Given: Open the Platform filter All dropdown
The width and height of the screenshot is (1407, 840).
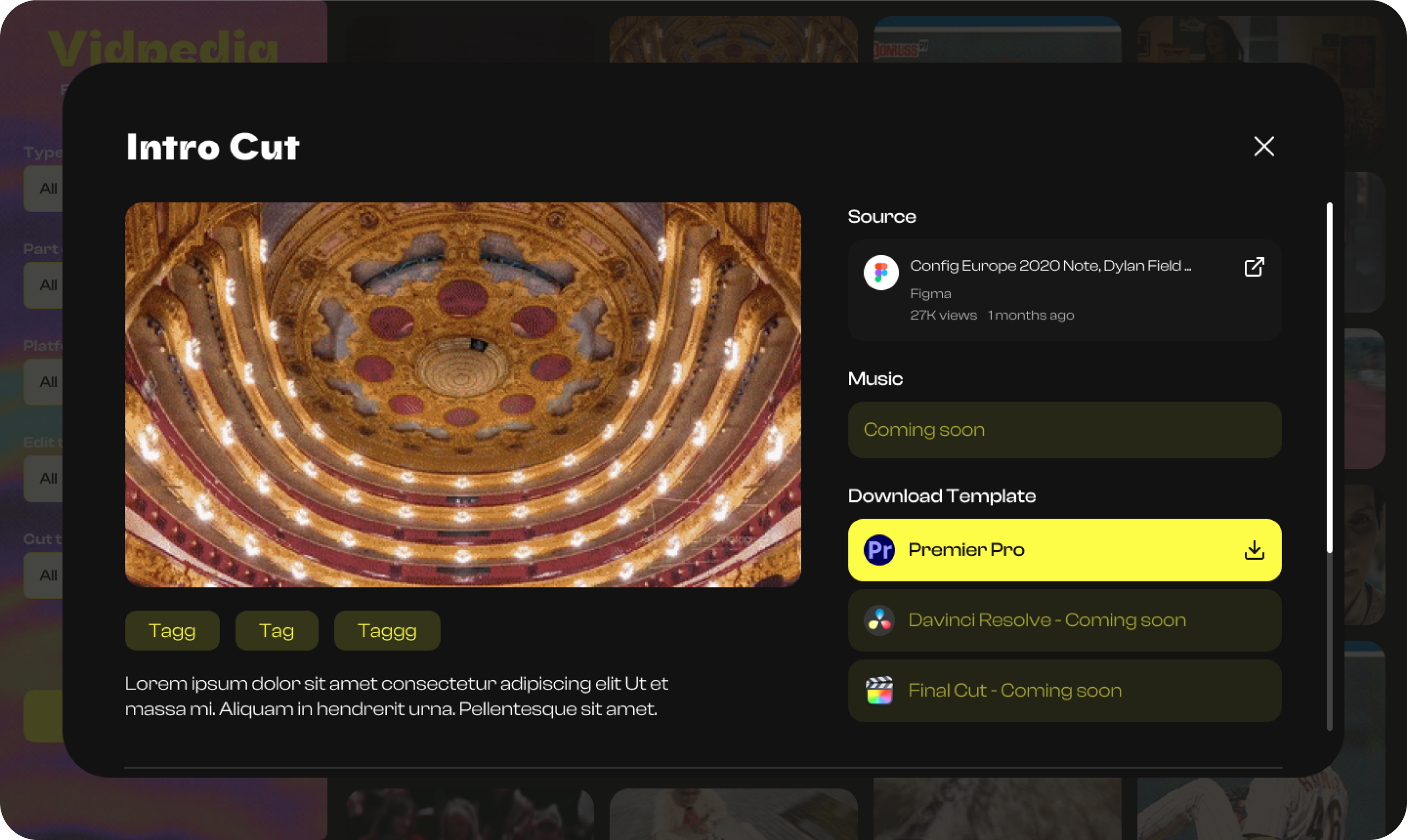Looking at the screenshot, I should point(43,382).
